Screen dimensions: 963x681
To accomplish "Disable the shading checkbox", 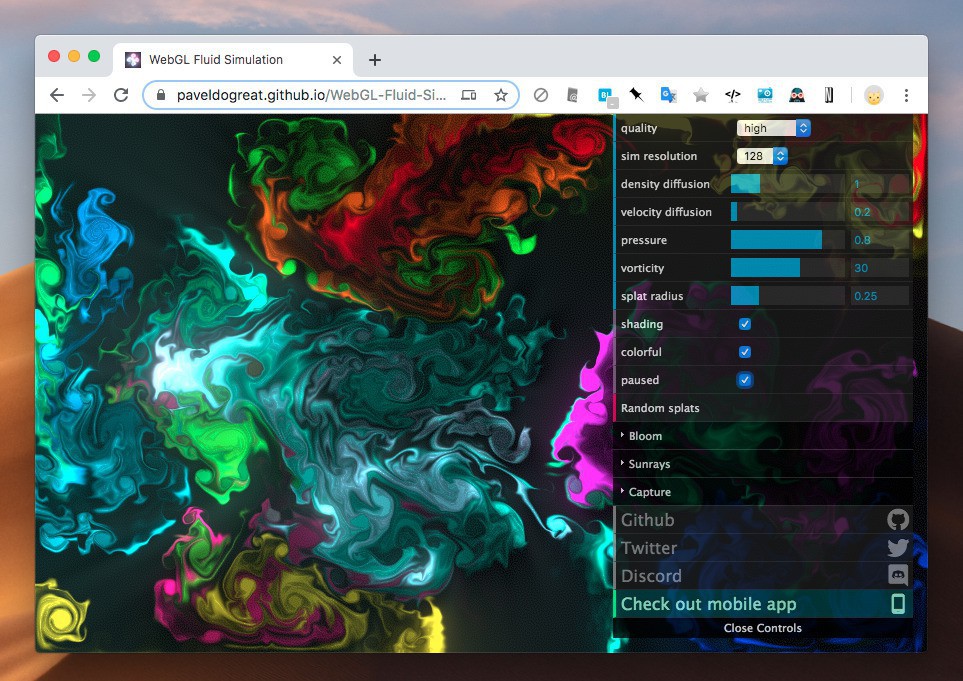I will pyautogui.click(x=745, y=324).
